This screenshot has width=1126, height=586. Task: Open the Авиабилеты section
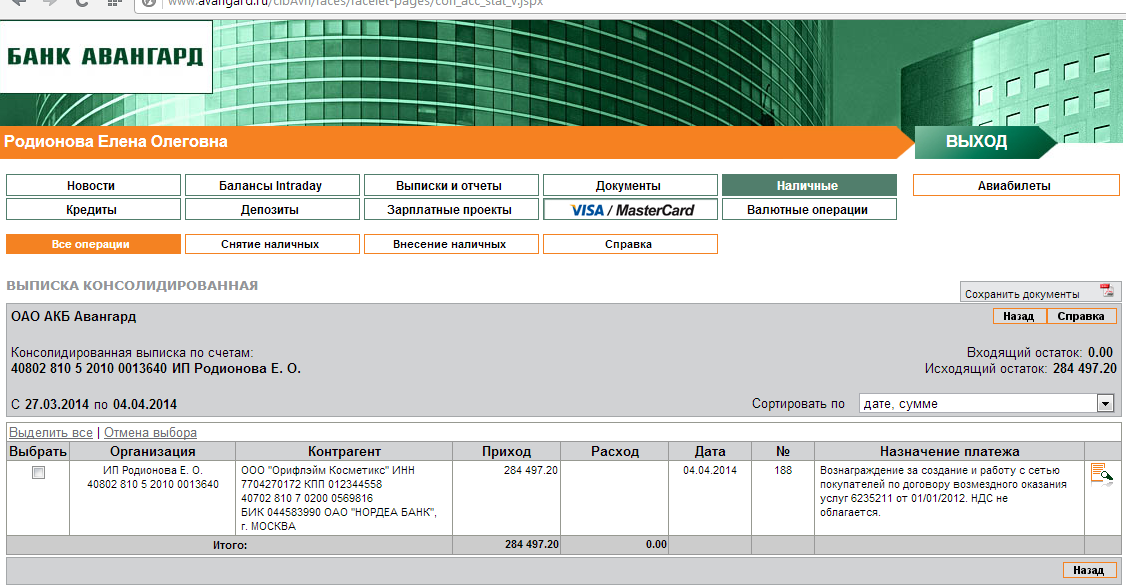point(1015,186)
